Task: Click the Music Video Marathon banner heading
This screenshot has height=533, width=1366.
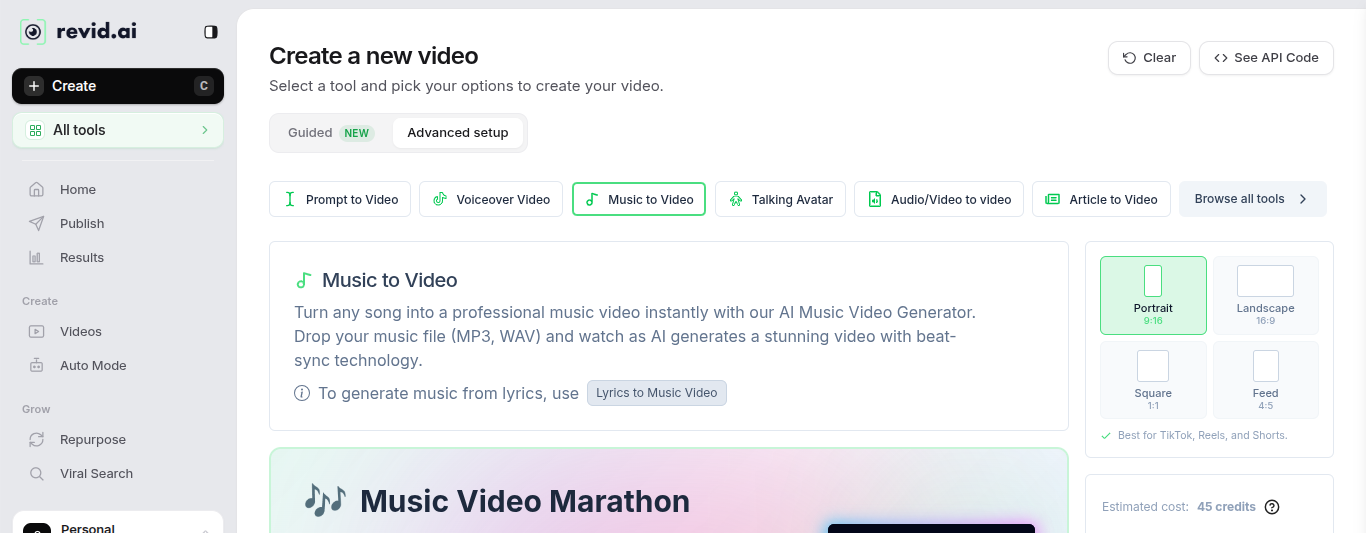Action: tap(525, 501)
